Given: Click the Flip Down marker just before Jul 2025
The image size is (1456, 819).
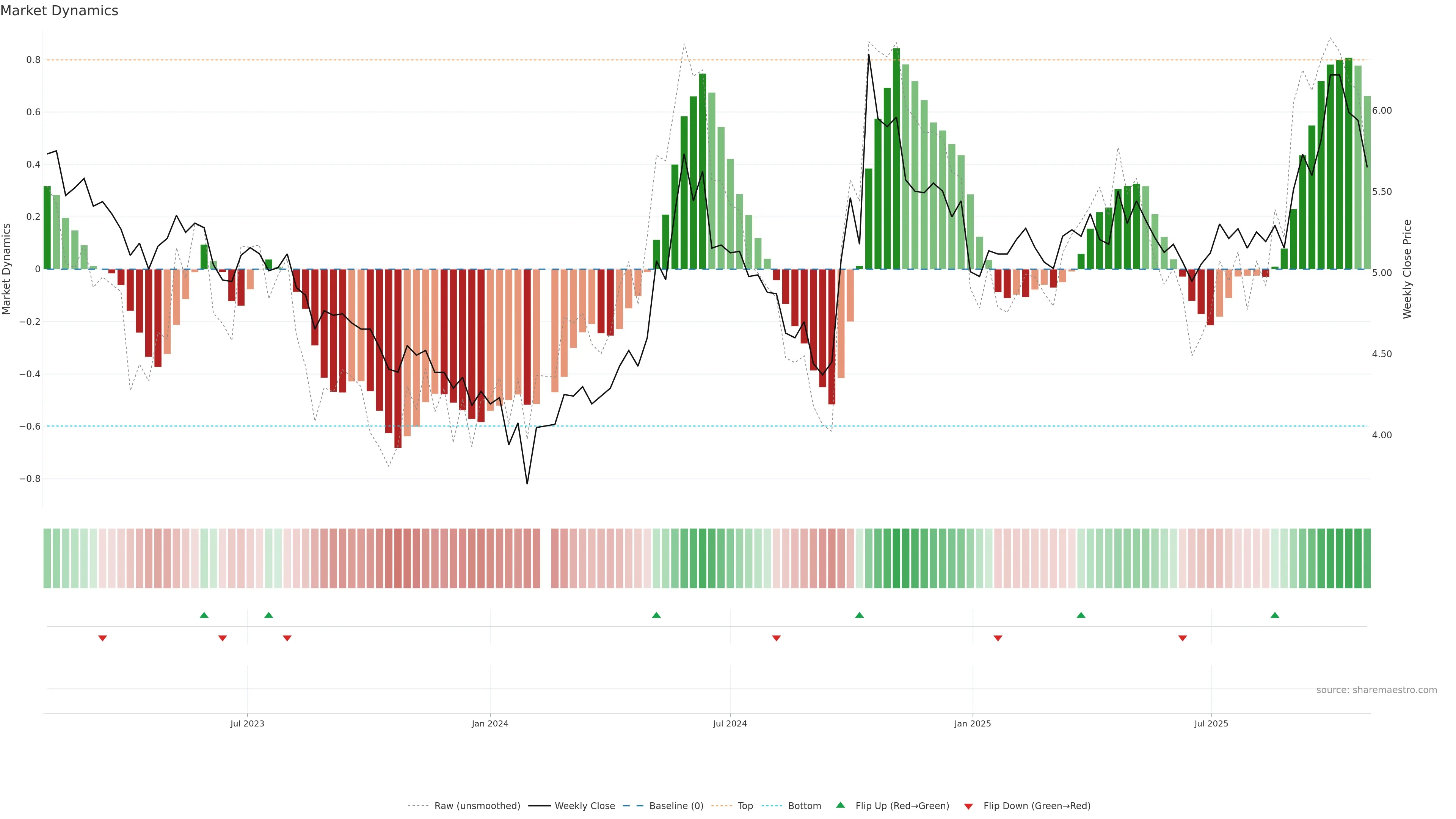Looking at the screenshot, I should coord(1183,638).
